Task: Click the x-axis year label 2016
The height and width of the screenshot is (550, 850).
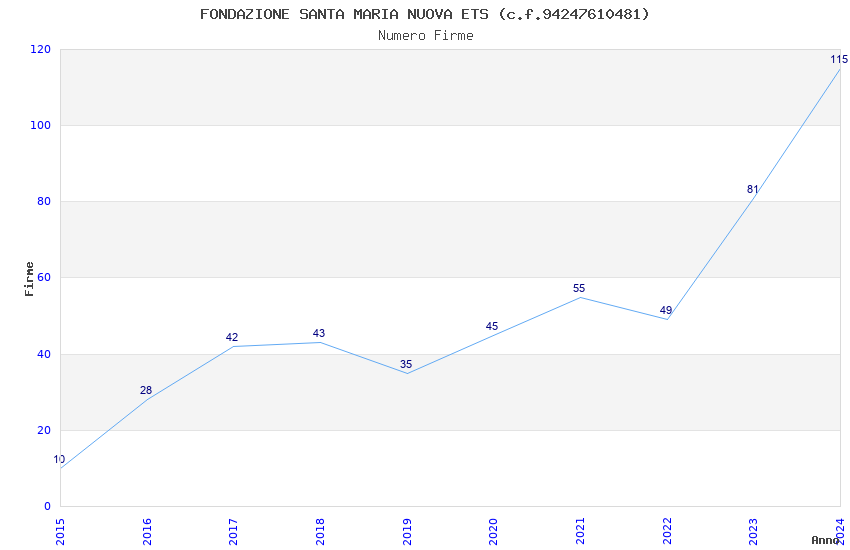Action: (x=147, y=532)
